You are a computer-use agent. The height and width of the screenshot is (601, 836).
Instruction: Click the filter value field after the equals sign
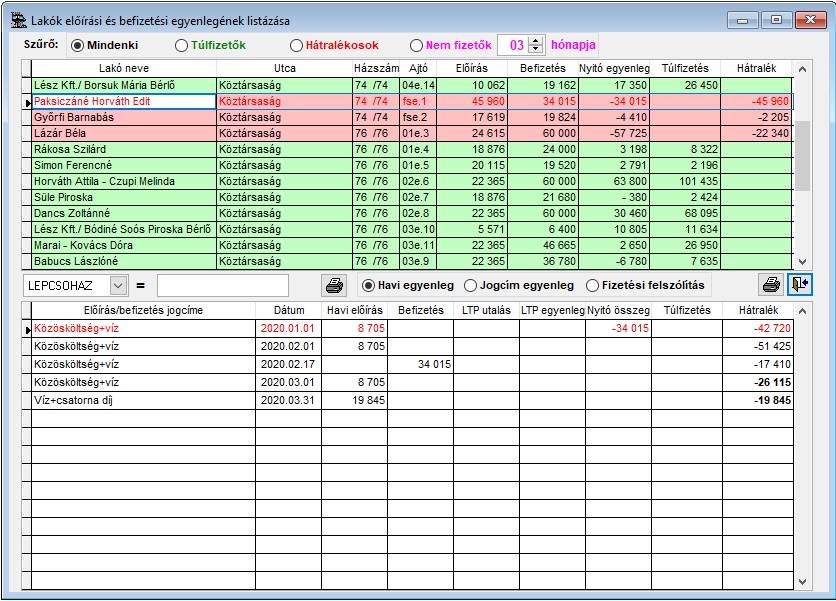(222, 286)
